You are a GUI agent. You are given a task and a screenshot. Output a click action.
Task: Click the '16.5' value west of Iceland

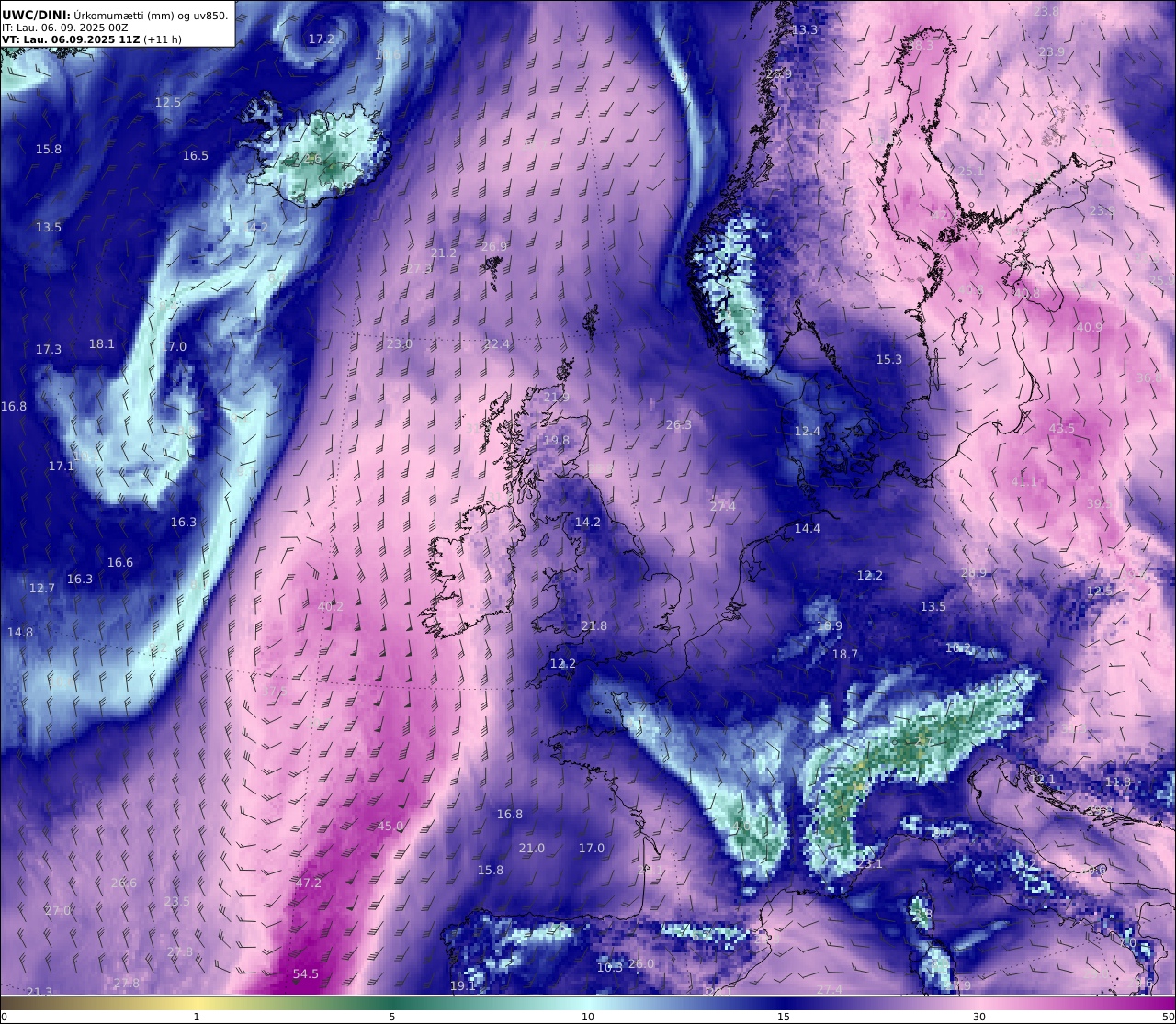click(x=196, y=156)
